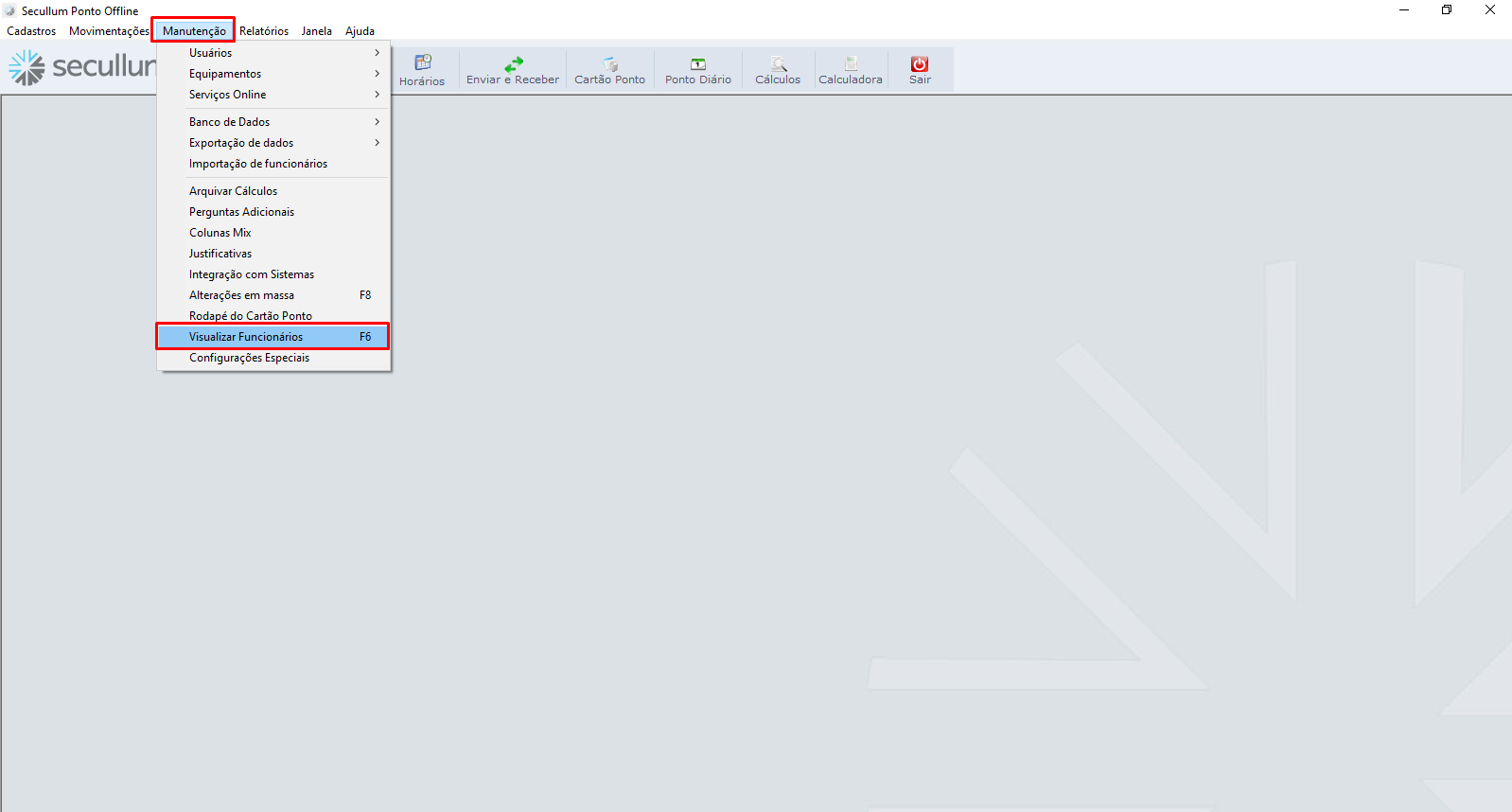
Task: Choose Importação de funcionários
Action: pos(273,164)
